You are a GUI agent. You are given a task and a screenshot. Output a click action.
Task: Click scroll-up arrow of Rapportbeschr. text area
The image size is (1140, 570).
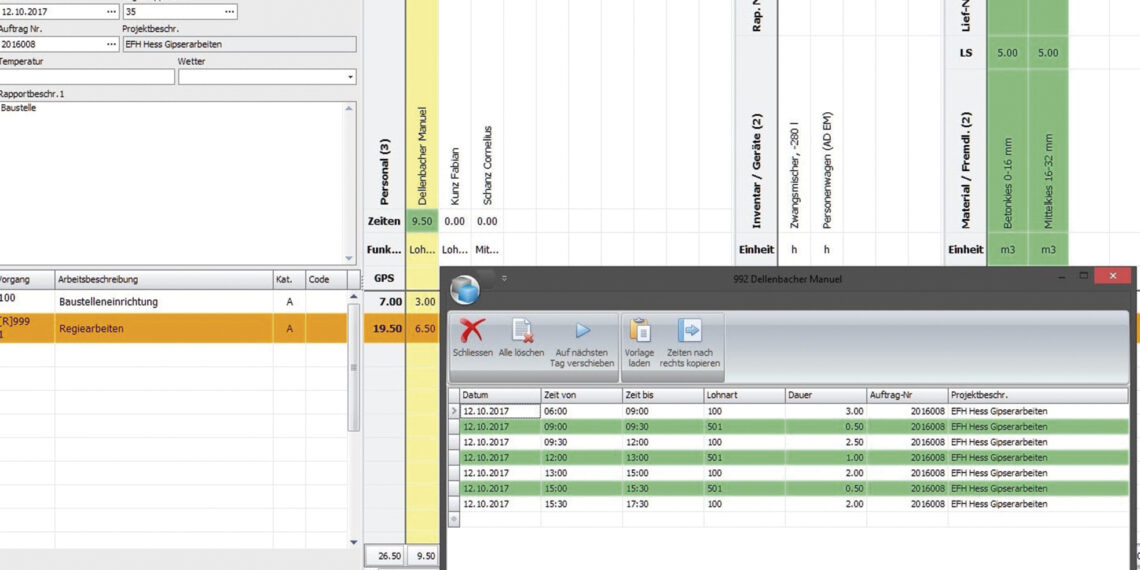349,108
